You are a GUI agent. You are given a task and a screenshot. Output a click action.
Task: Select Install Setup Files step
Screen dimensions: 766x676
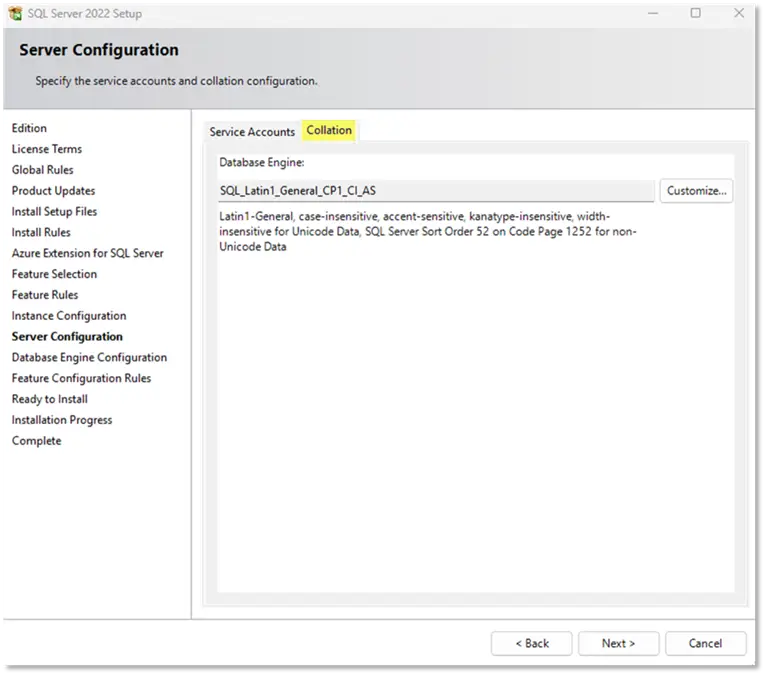point(54,211)
